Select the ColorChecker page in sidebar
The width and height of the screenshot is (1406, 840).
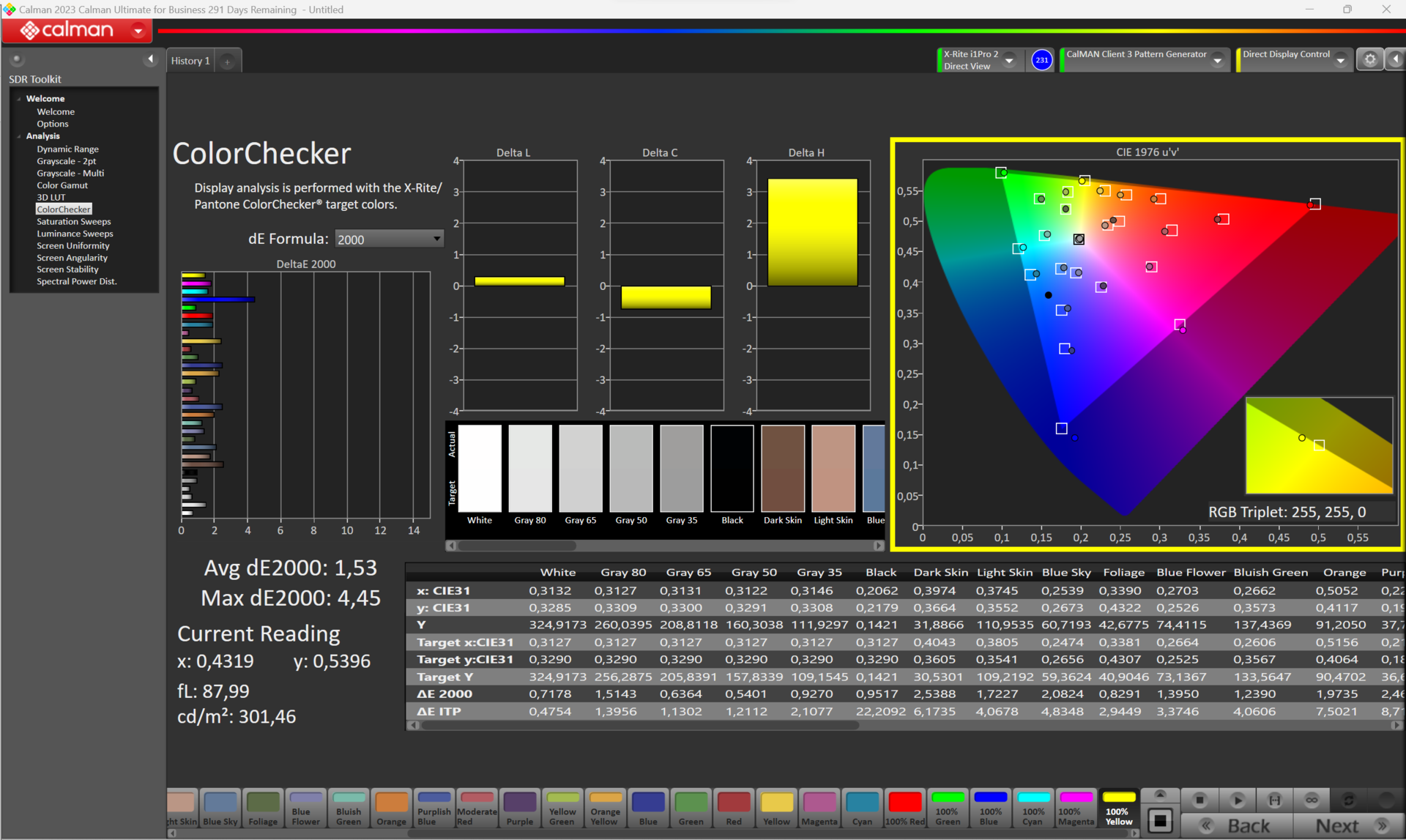64,209
